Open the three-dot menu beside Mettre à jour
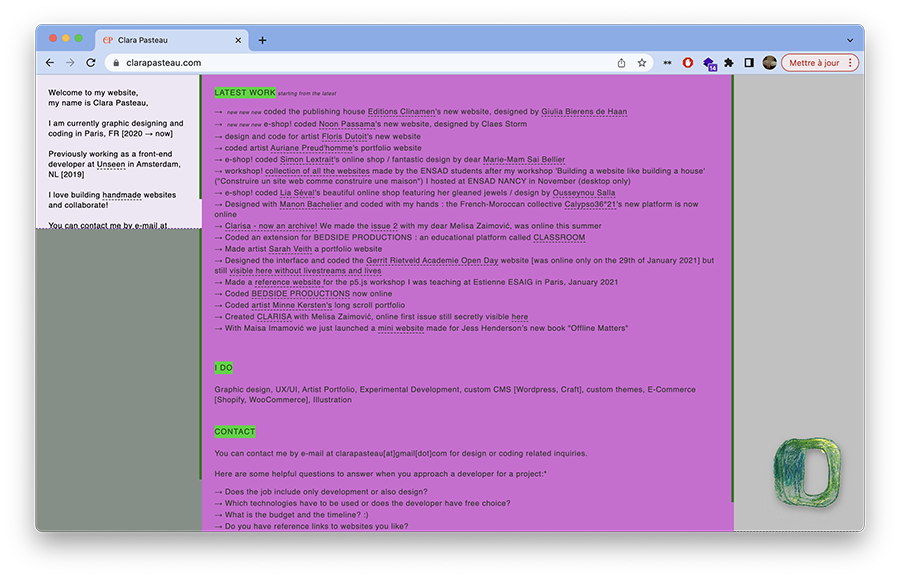The width and height of the screenshot is (900, 579). pyautogui.click(x=850, y=63)
